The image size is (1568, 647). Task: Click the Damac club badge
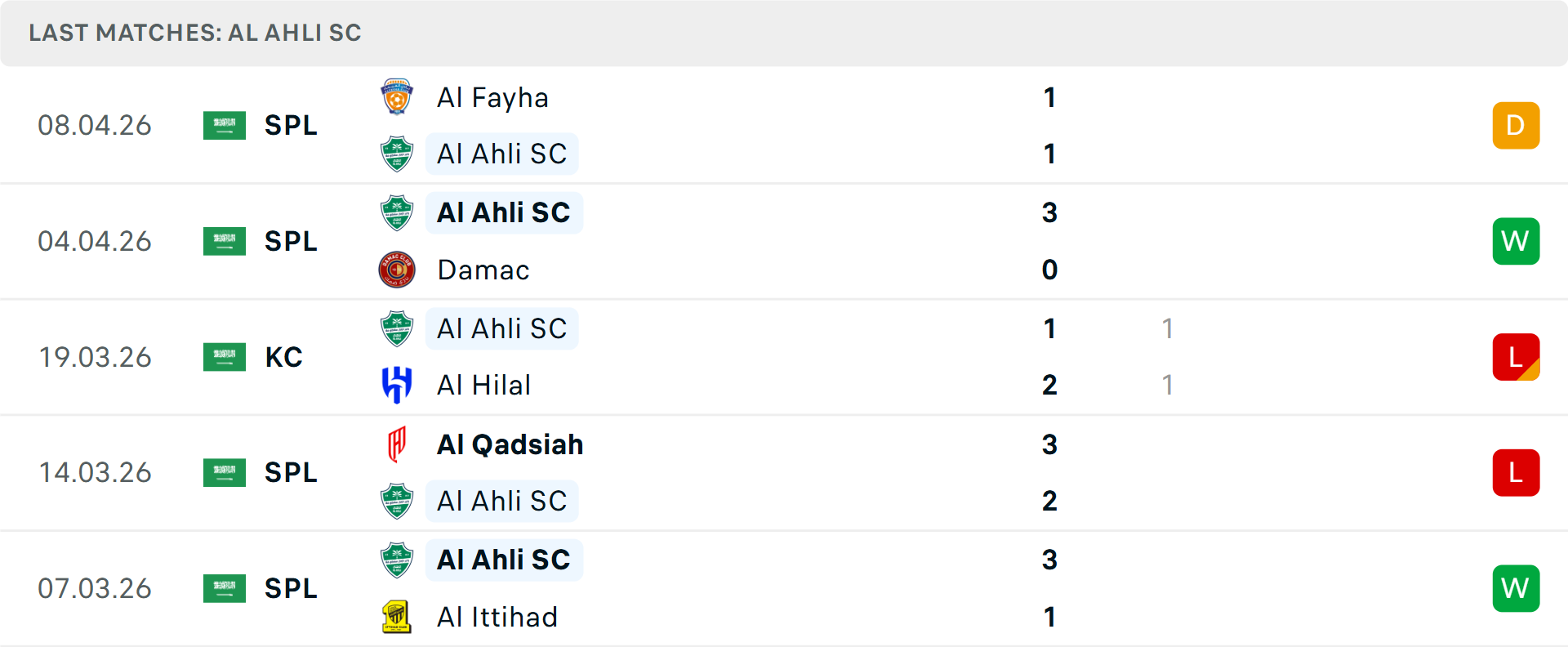pos(398,270)
